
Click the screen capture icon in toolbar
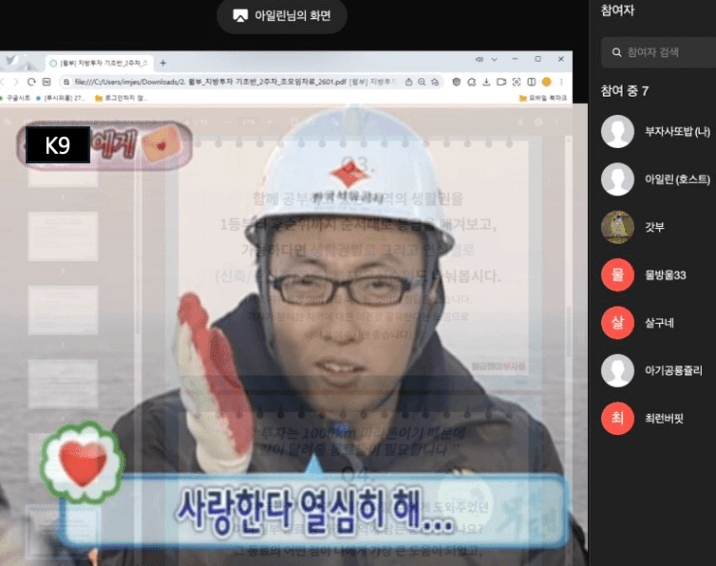tap(516, 82)
